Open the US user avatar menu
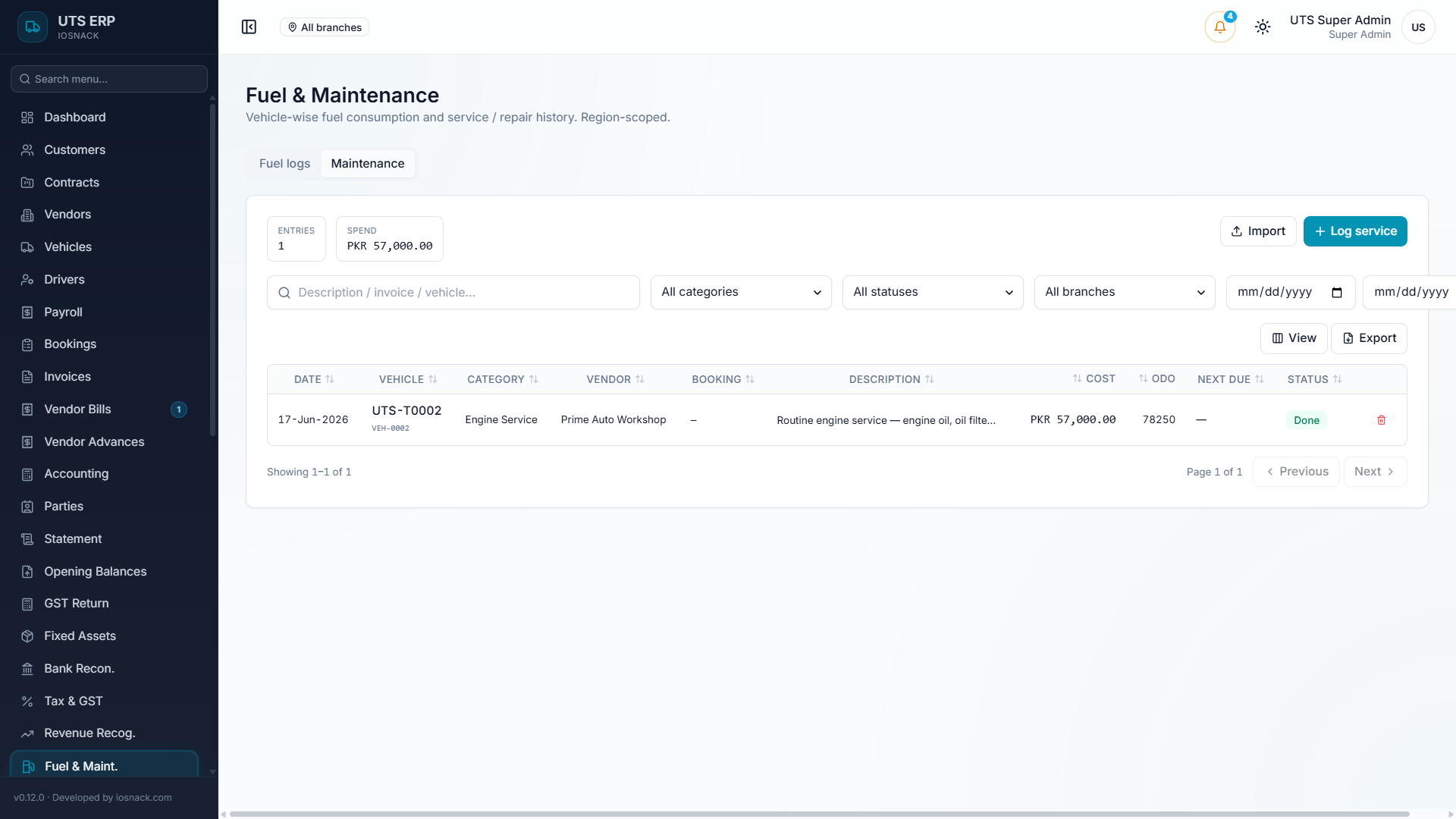This screenshot has height=819, width=1456. coord(1418,27)
